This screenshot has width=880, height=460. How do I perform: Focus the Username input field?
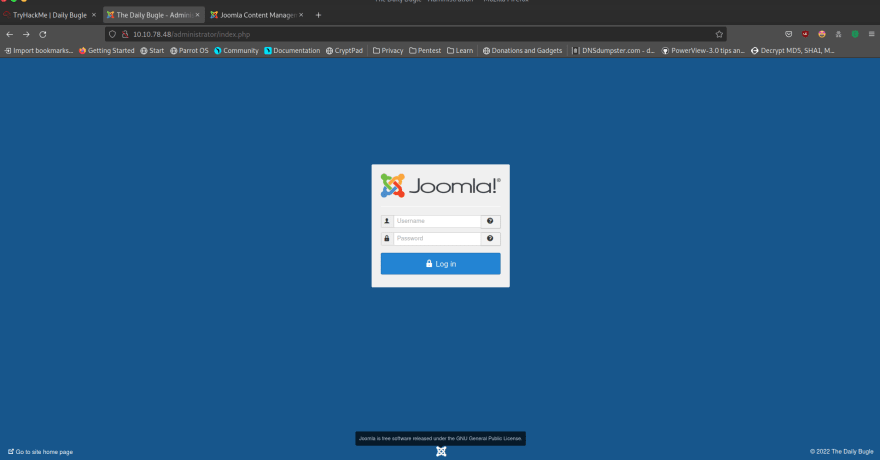437,221
